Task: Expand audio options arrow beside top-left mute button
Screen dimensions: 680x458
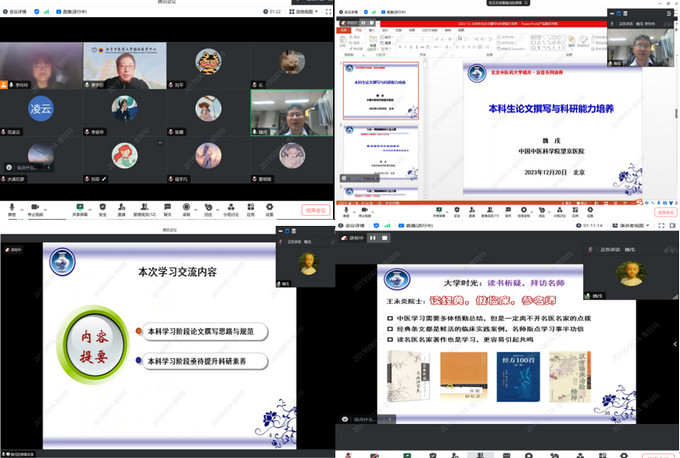Action: coord(24,205)
